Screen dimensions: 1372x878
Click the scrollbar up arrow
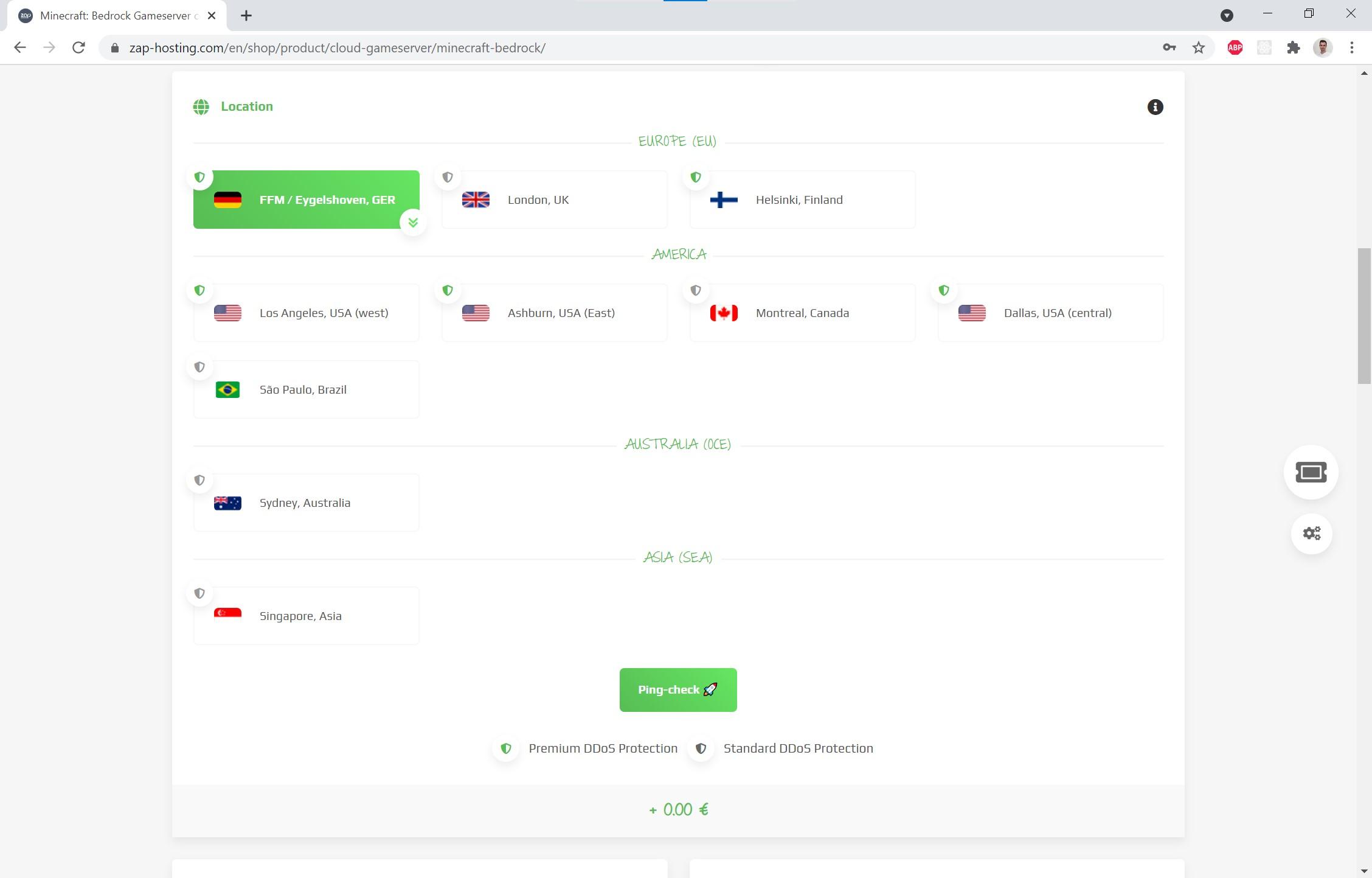(1364, 73)
